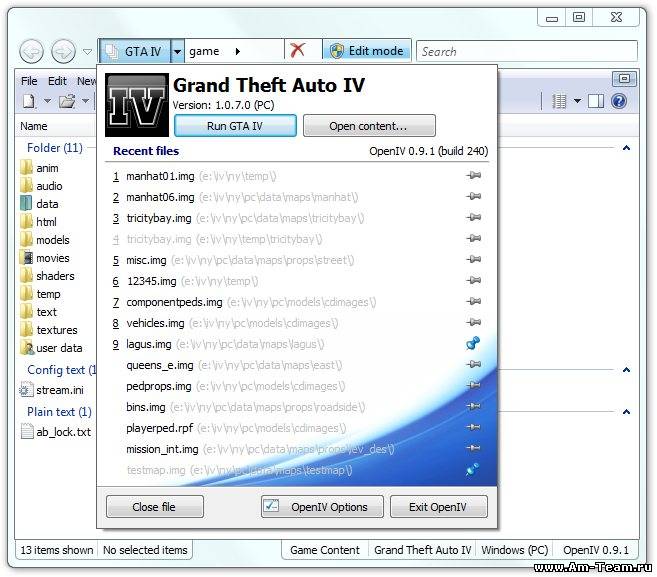Image resolution: width=657 pixels, height=577 pixels.
Task: Collapse the Config text group
Action: click(626, 370)
